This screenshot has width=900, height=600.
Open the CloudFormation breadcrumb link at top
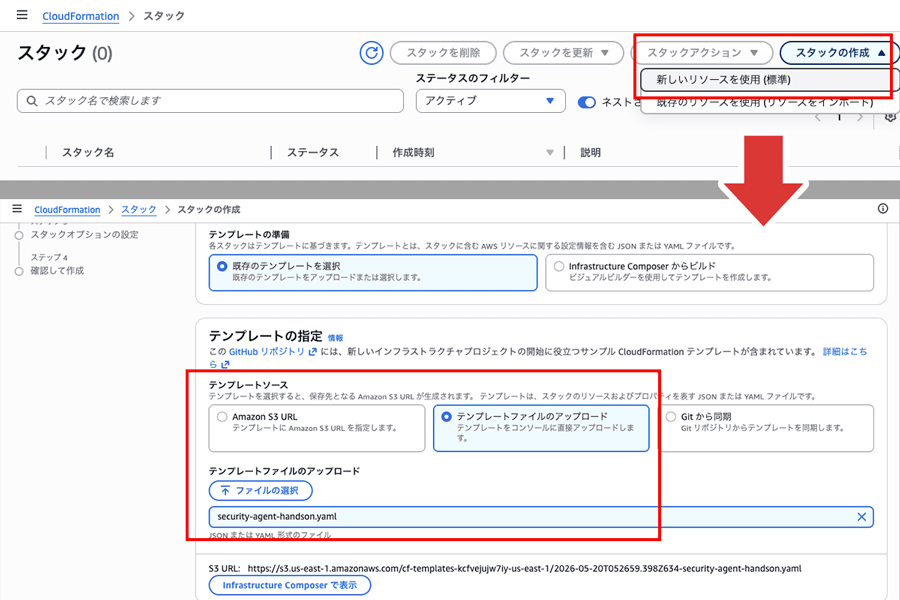coord(80,16)
